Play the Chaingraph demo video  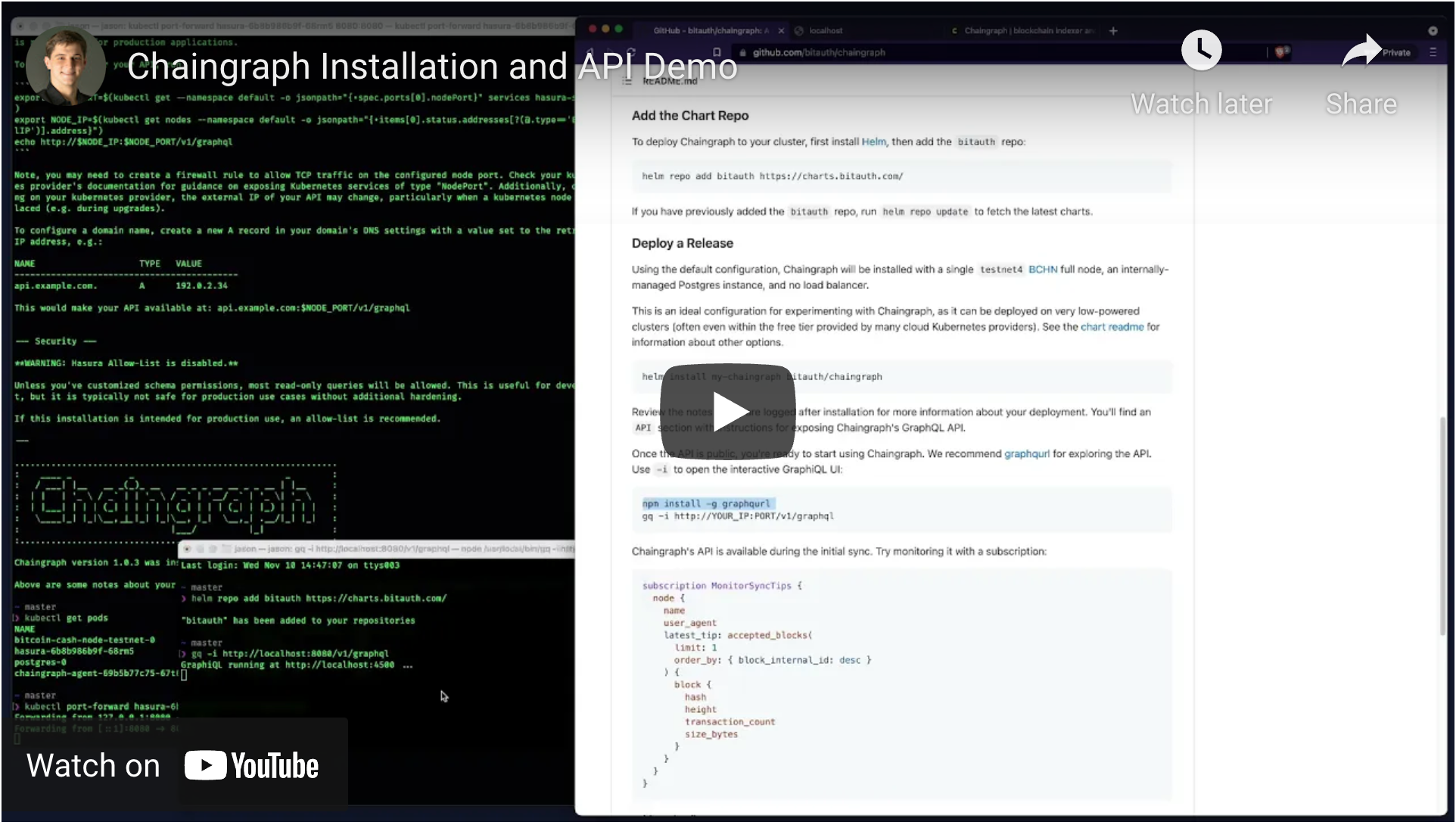(727, 412)
